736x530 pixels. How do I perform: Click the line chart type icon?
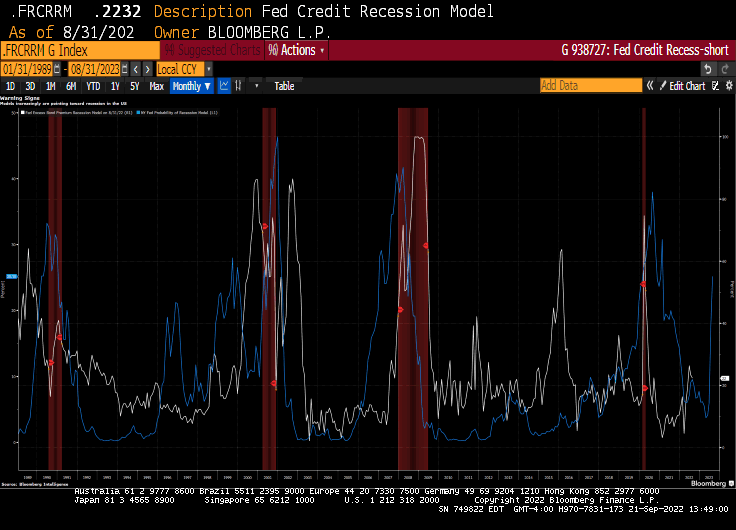[225, 86]
